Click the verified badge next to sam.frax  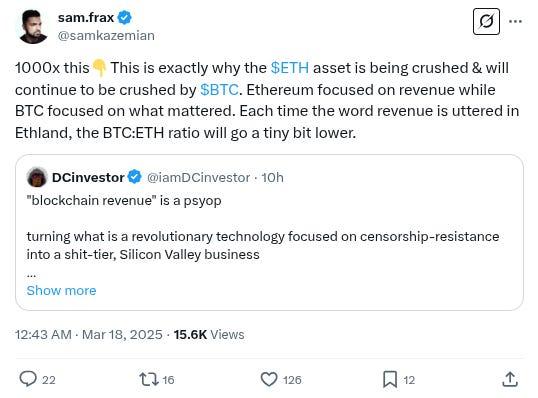125,17
